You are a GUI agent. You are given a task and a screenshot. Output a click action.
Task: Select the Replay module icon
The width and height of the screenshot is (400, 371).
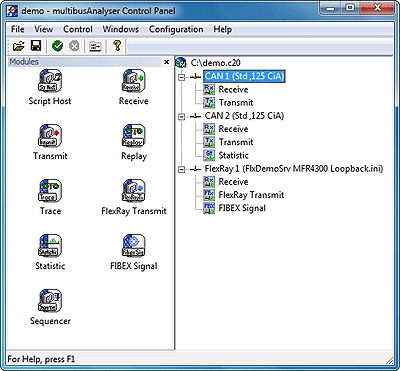coord(133,136)
